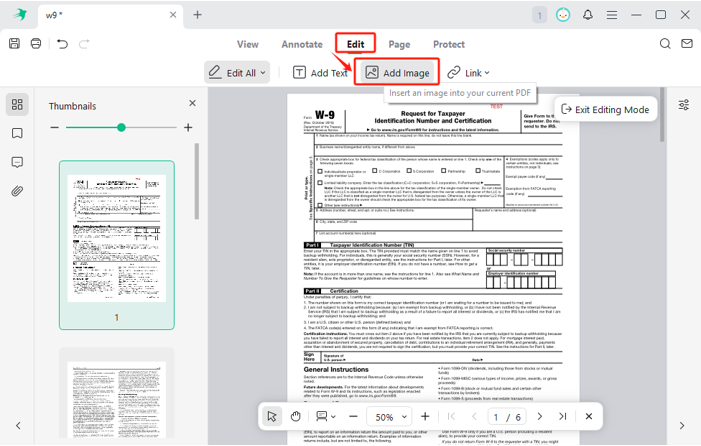
Task: Close the Thumbnails panel
Action: [x=192, y=103]
